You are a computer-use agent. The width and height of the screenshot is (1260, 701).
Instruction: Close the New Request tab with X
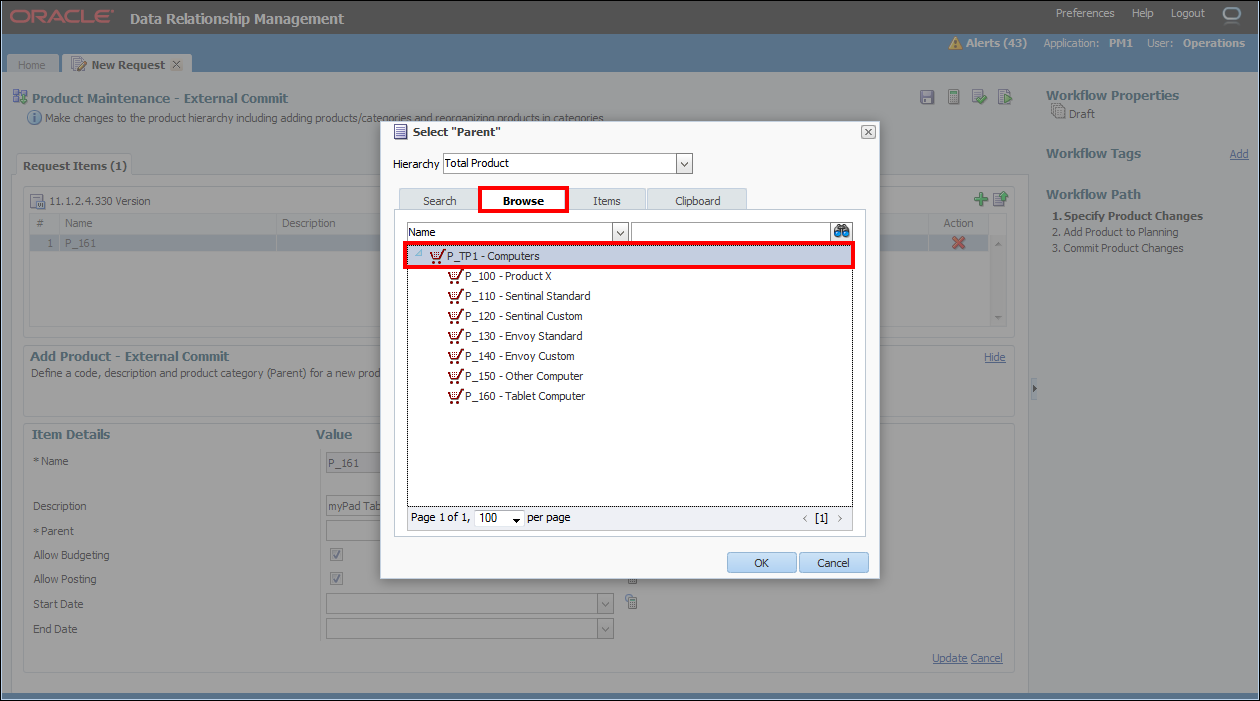pyautogui.click(x=176, y=64)
